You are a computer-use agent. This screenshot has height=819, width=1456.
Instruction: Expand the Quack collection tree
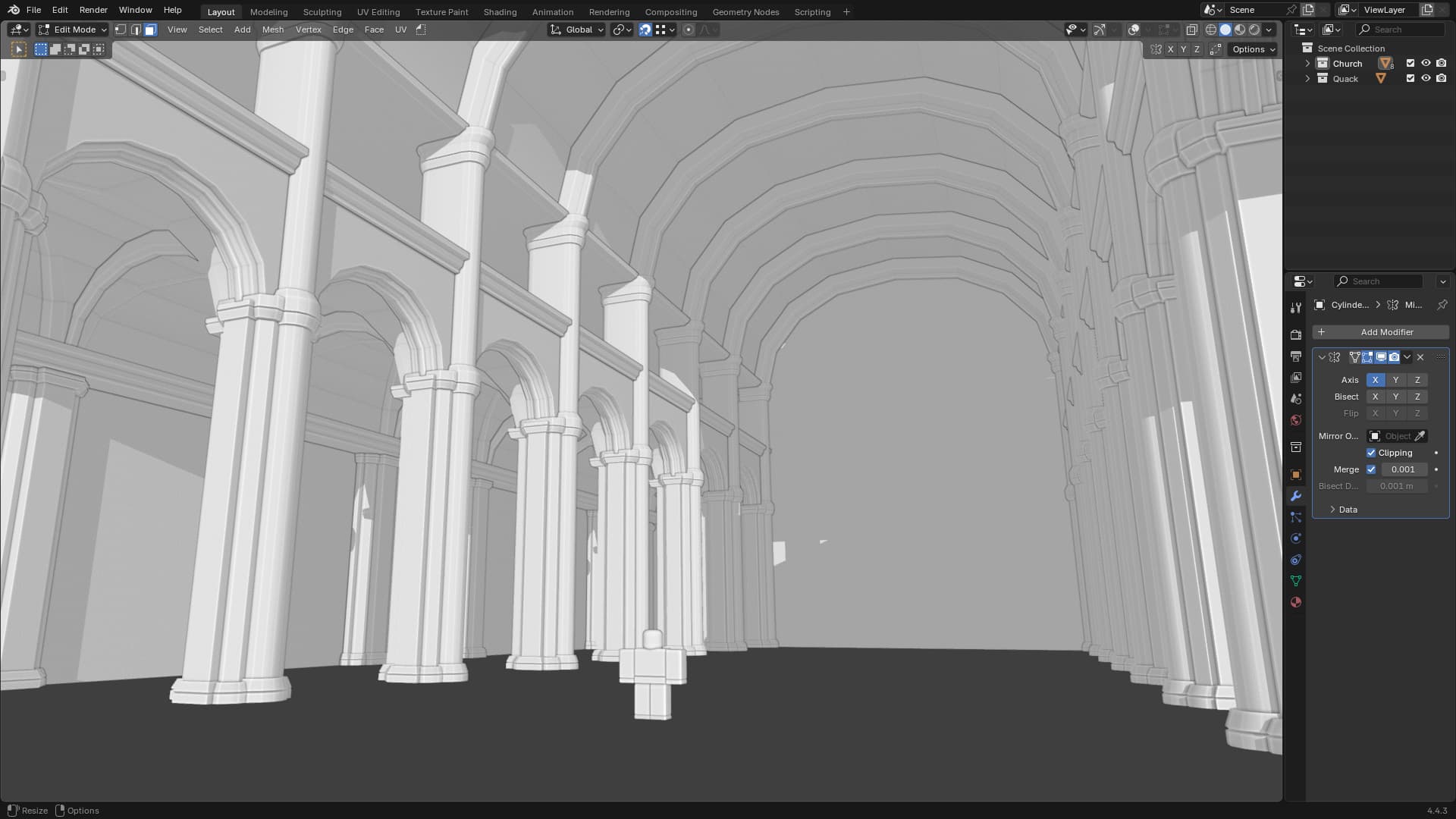click(1307, 79)
